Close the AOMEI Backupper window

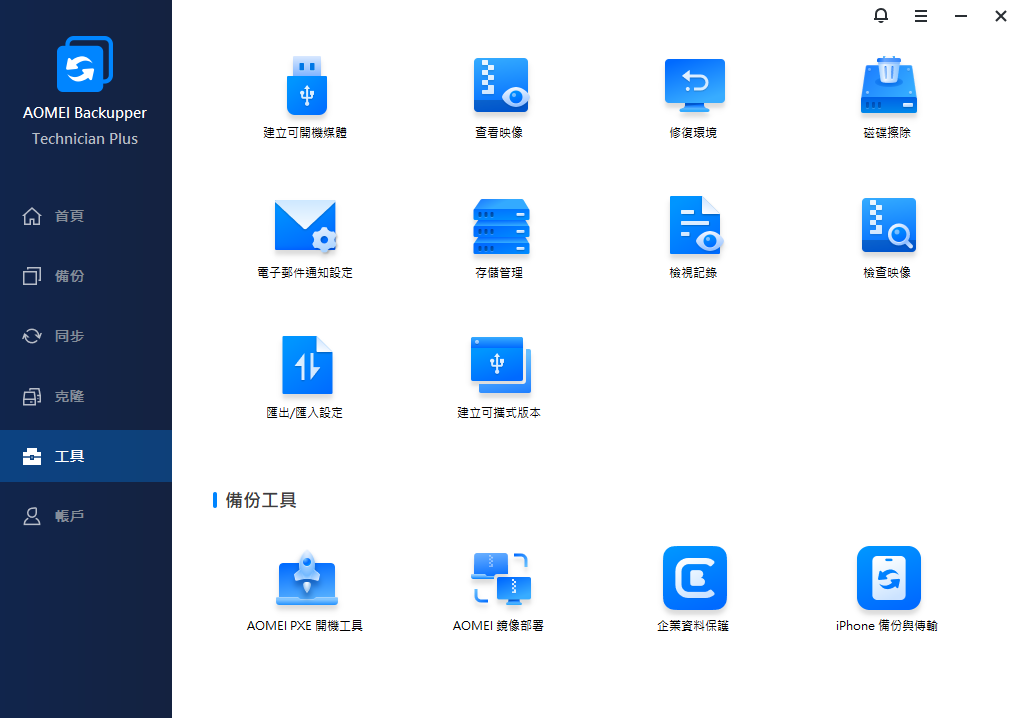point(1000,16)
